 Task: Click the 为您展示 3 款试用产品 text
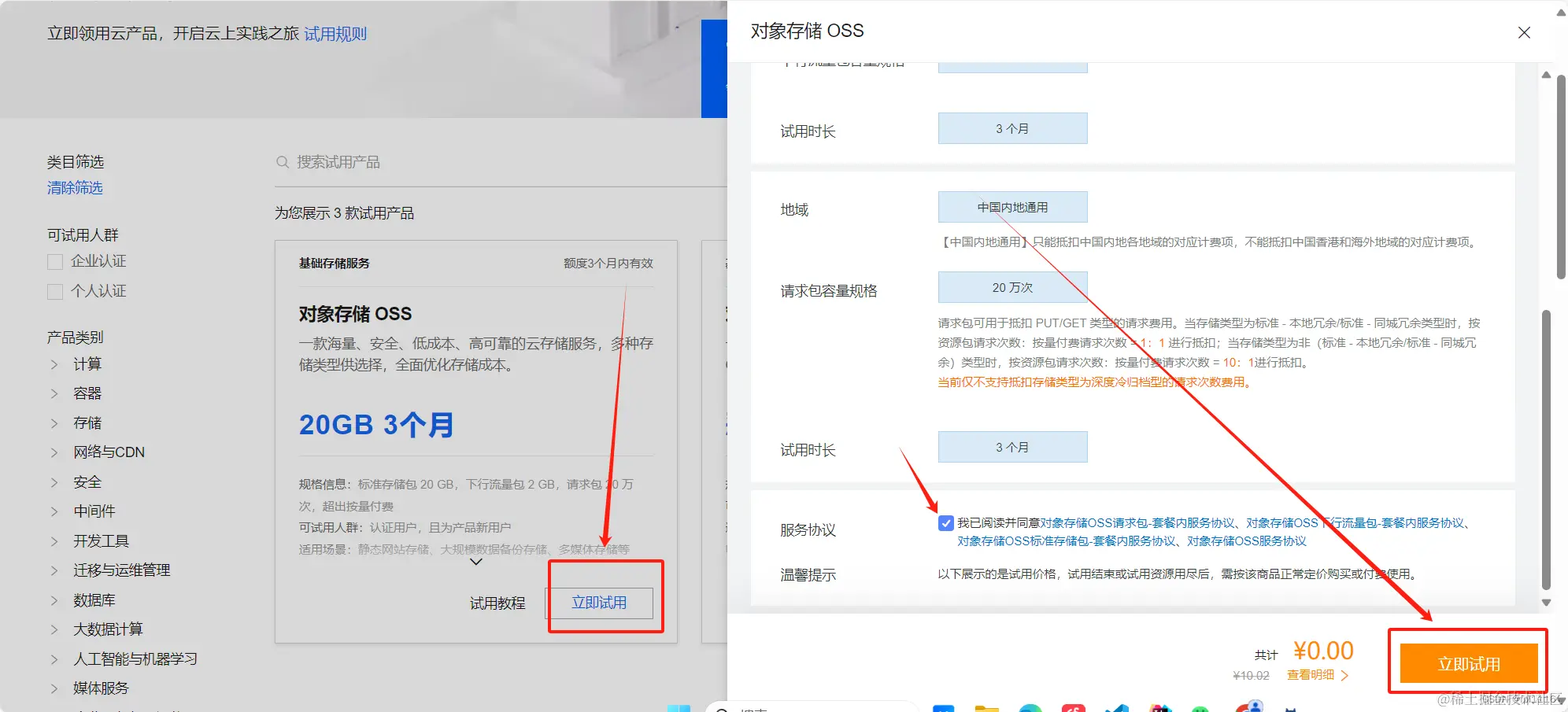[344, 213]
